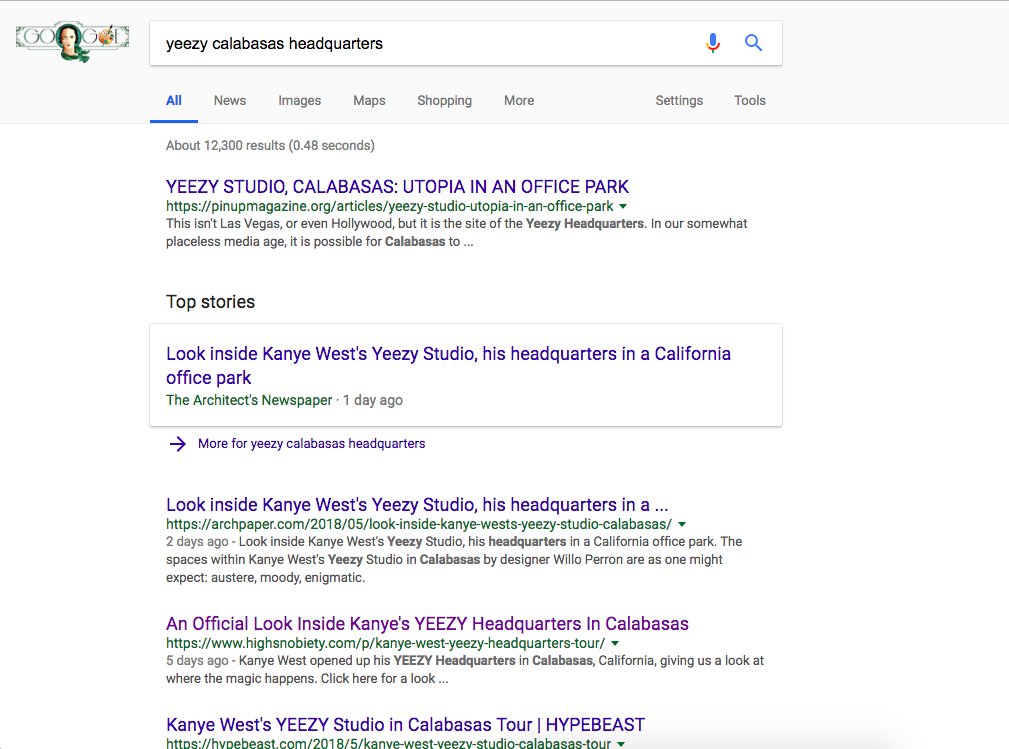The height and width of the screenshot is (749, 1009).
Task: Click the highsnobiety.com URL text
Action: pyautogui.click(x=385, y=643)
